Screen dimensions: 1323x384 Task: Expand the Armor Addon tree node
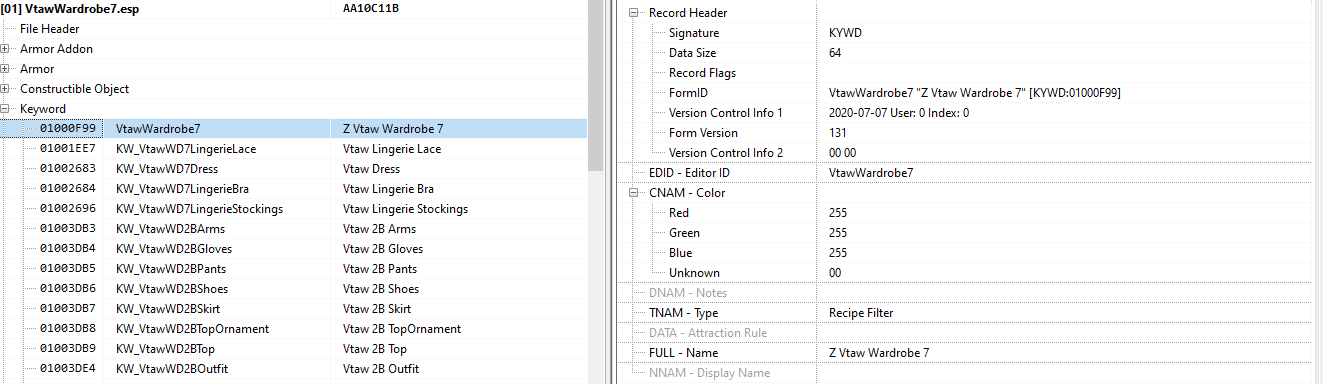[x=6, y=49]
